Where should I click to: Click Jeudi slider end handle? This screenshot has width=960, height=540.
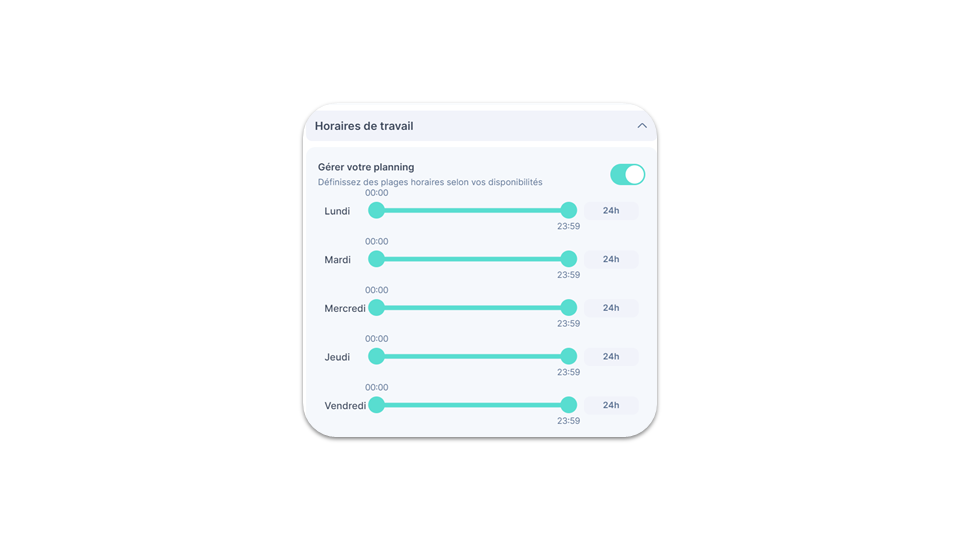tap(569, 356)
